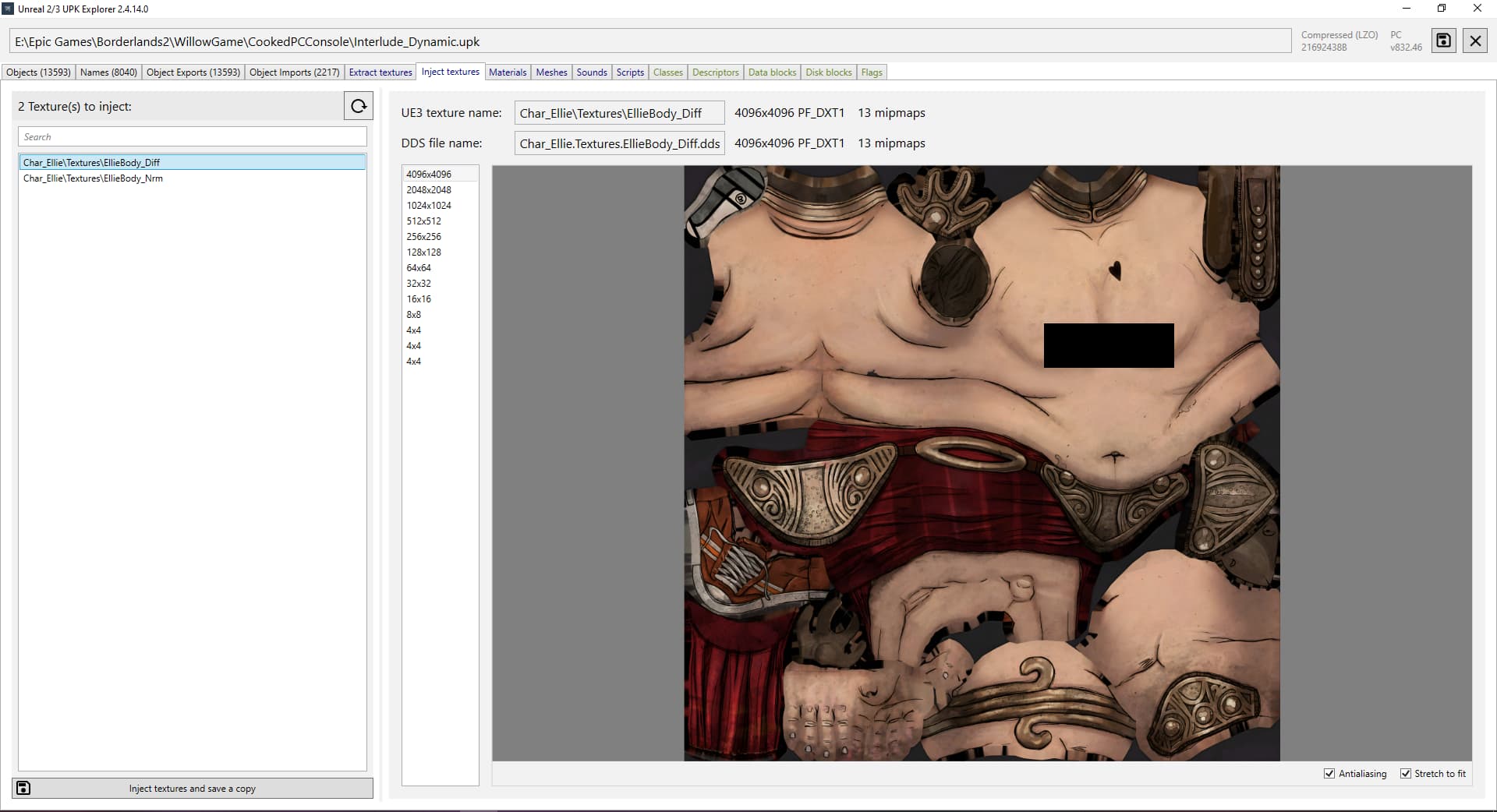Go to Object Exports (13593) tab
Screen dimensions: 1497x812
(x=193, y=72)
